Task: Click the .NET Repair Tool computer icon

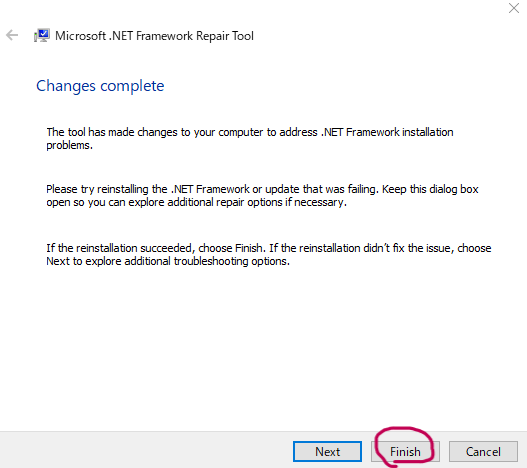Action: click(42, 35)
